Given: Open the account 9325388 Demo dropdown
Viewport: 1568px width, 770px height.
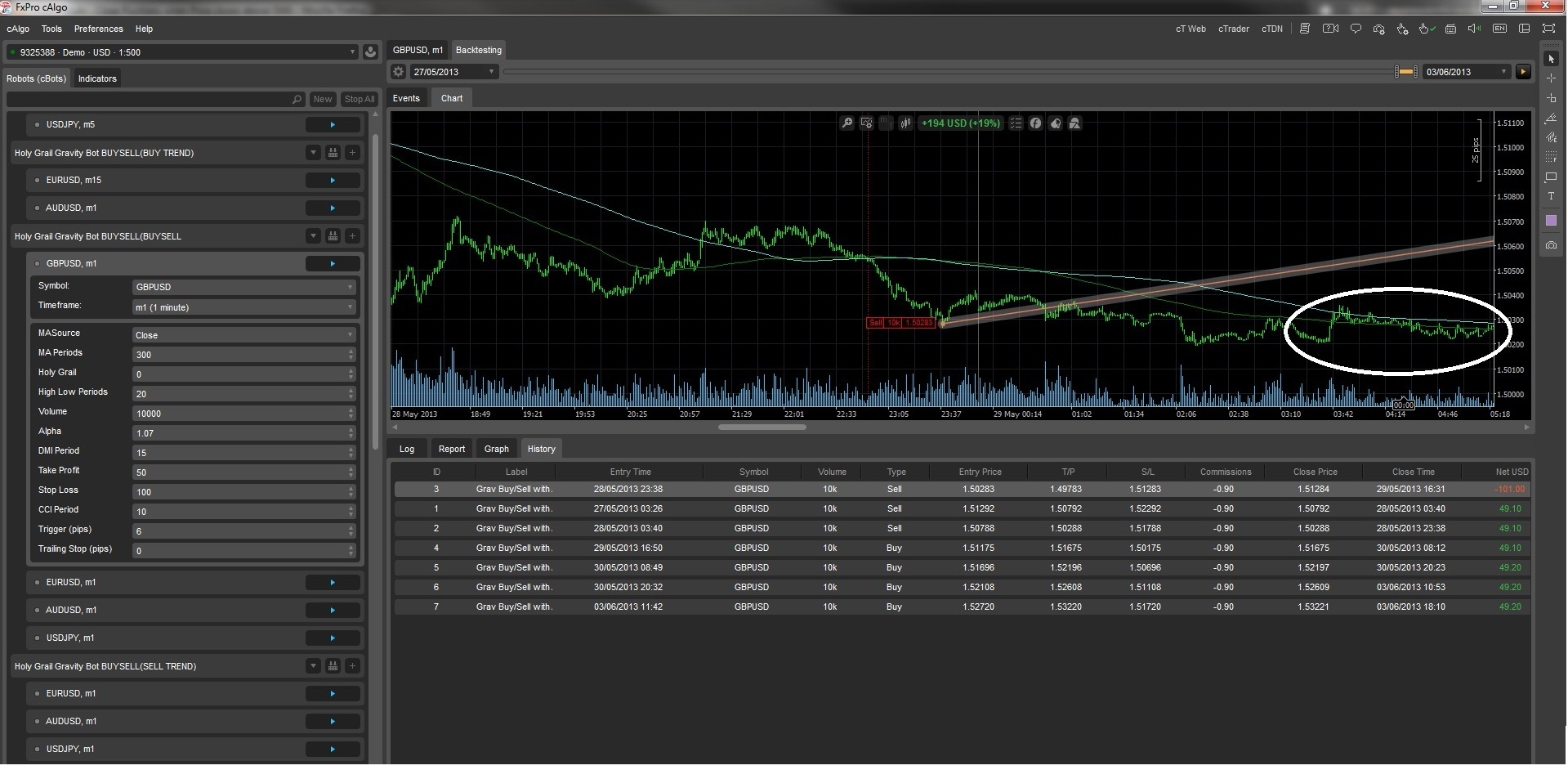Looking at the screenshot, I should 182,52.
